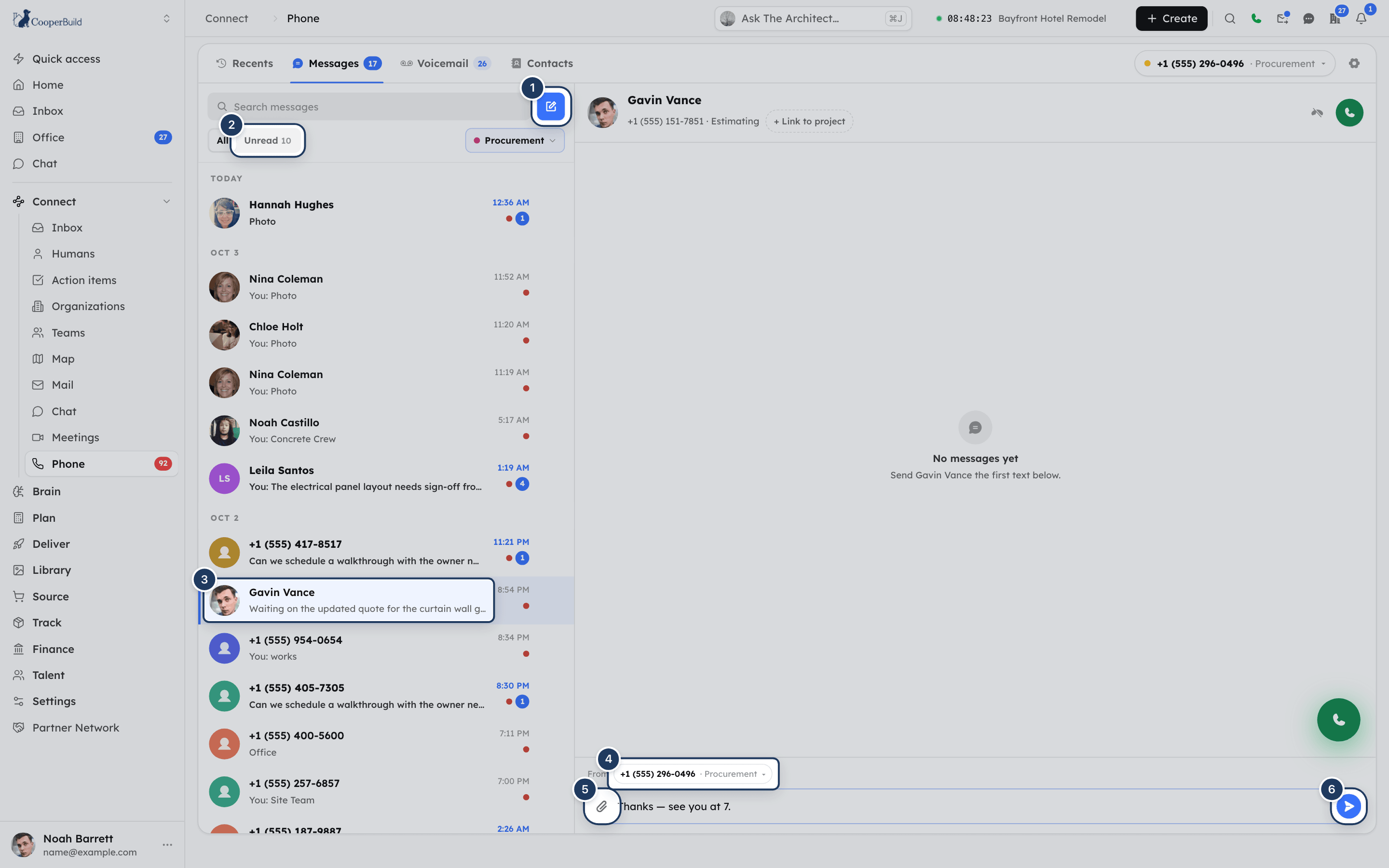Call Gavin Vance using the green phone button in the header
Screen dimensions: 1389x868
[x=1349, y=112]
